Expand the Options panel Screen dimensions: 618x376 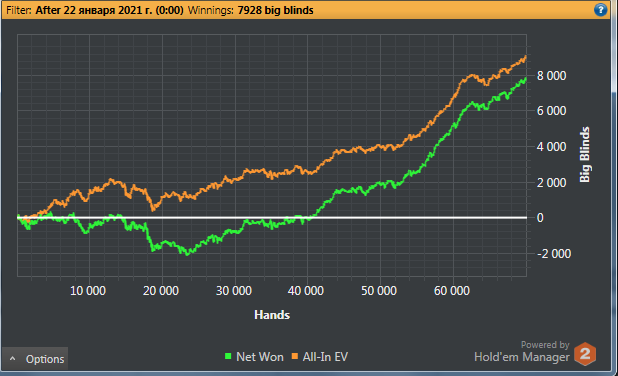pos(35,359)
